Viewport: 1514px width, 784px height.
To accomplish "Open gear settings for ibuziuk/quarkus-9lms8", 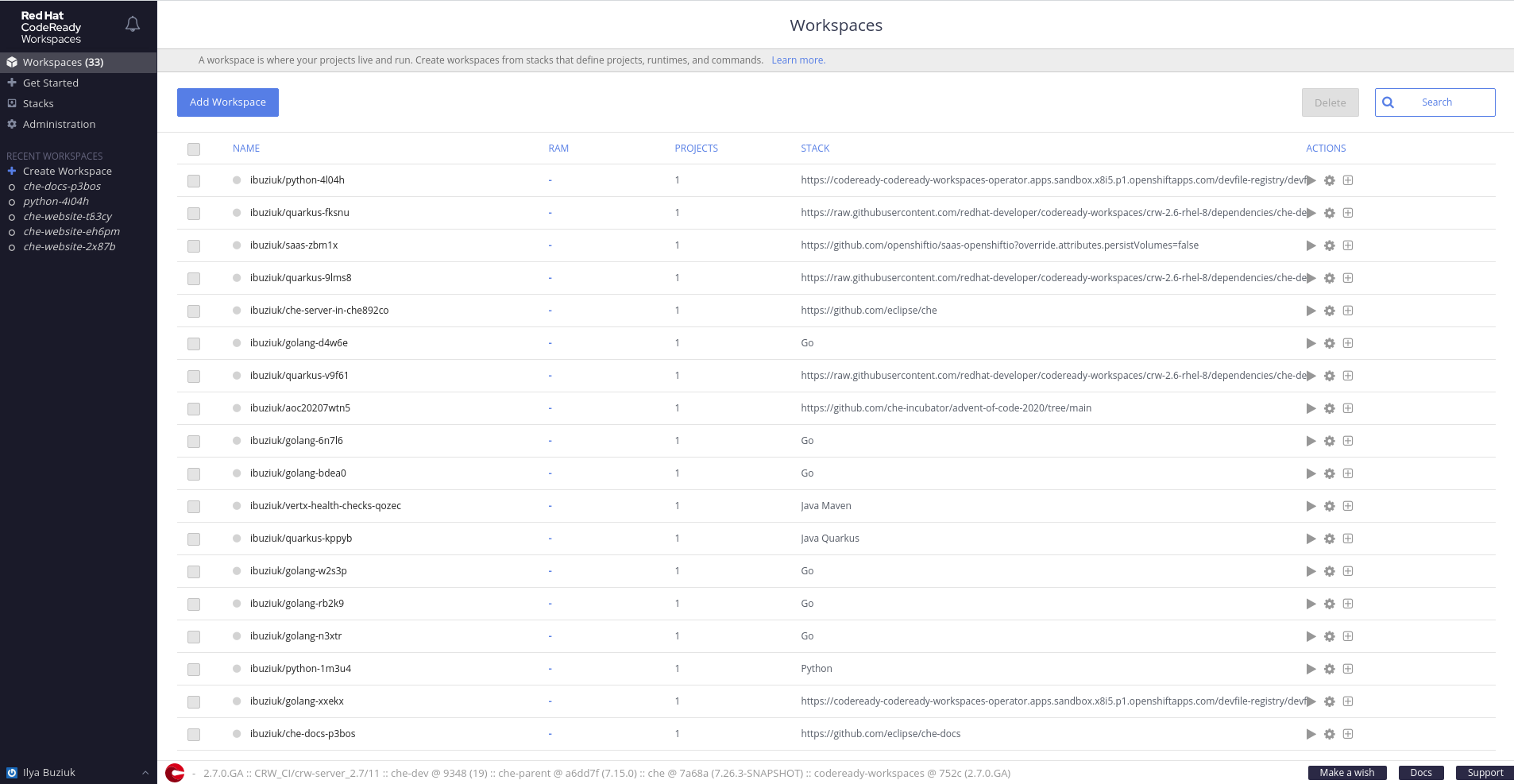I will pos(1330,278).
